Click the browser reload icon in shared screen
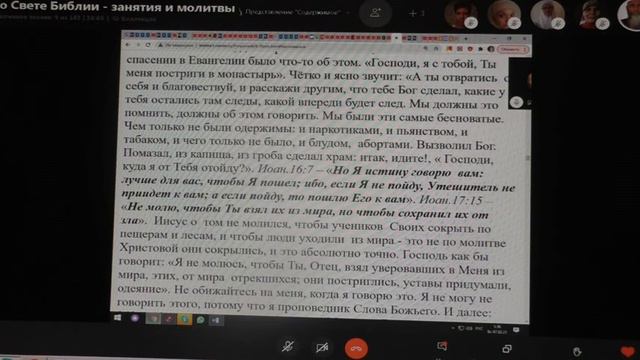This screenshot has width=640, height=360. click(x=148, y=45)
